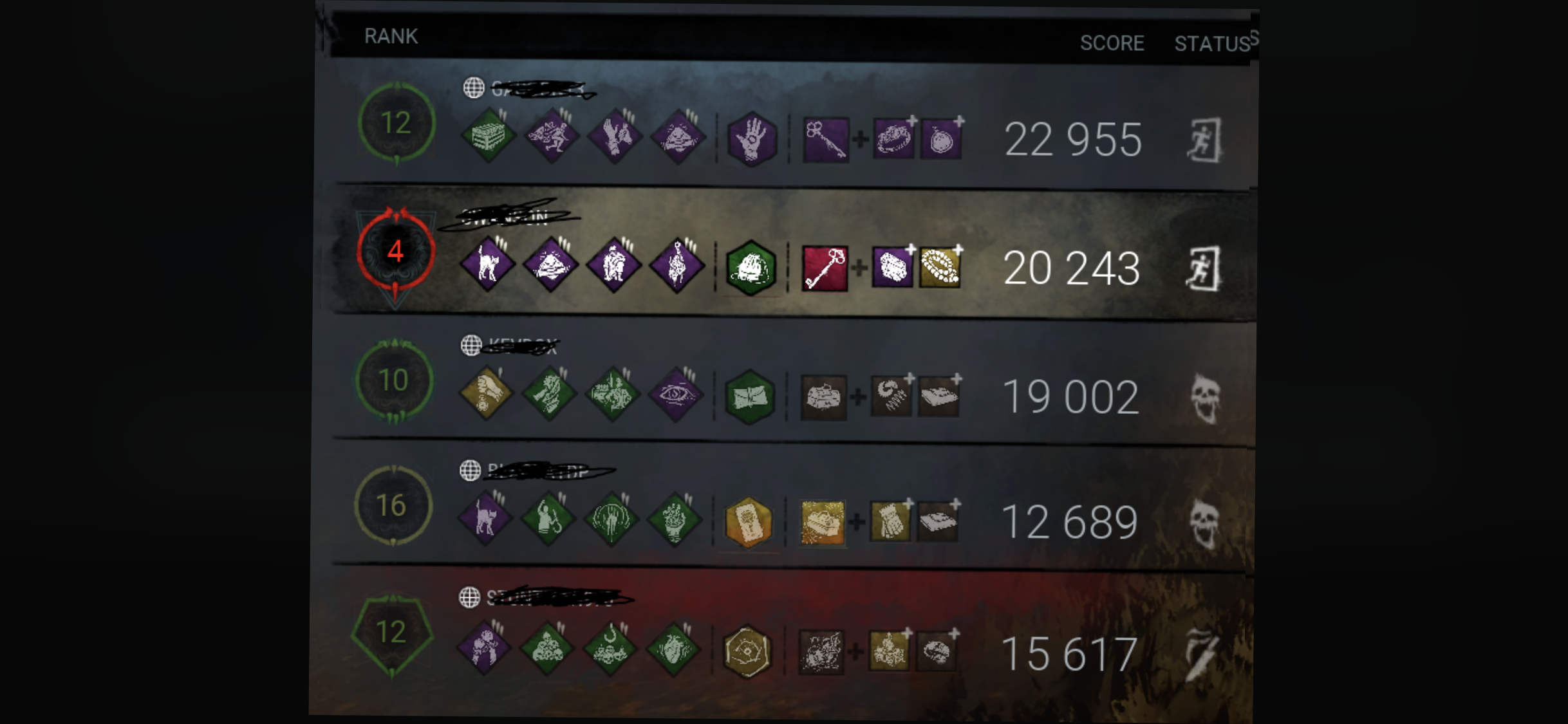Click the green crate perk in first row
This screenshot has width=1568, height=724.
tap(489, 136)
